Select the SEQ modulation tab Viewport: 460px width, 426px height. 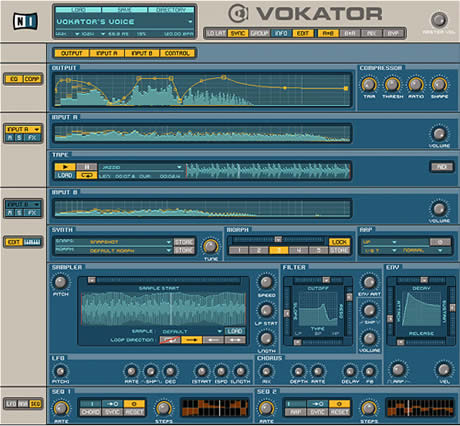(x=35, y=404)
